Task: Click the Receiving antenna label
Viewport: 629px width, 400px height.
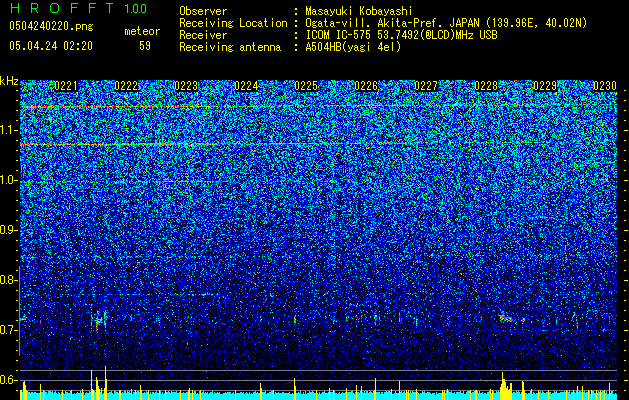Action: pos(230,47)
